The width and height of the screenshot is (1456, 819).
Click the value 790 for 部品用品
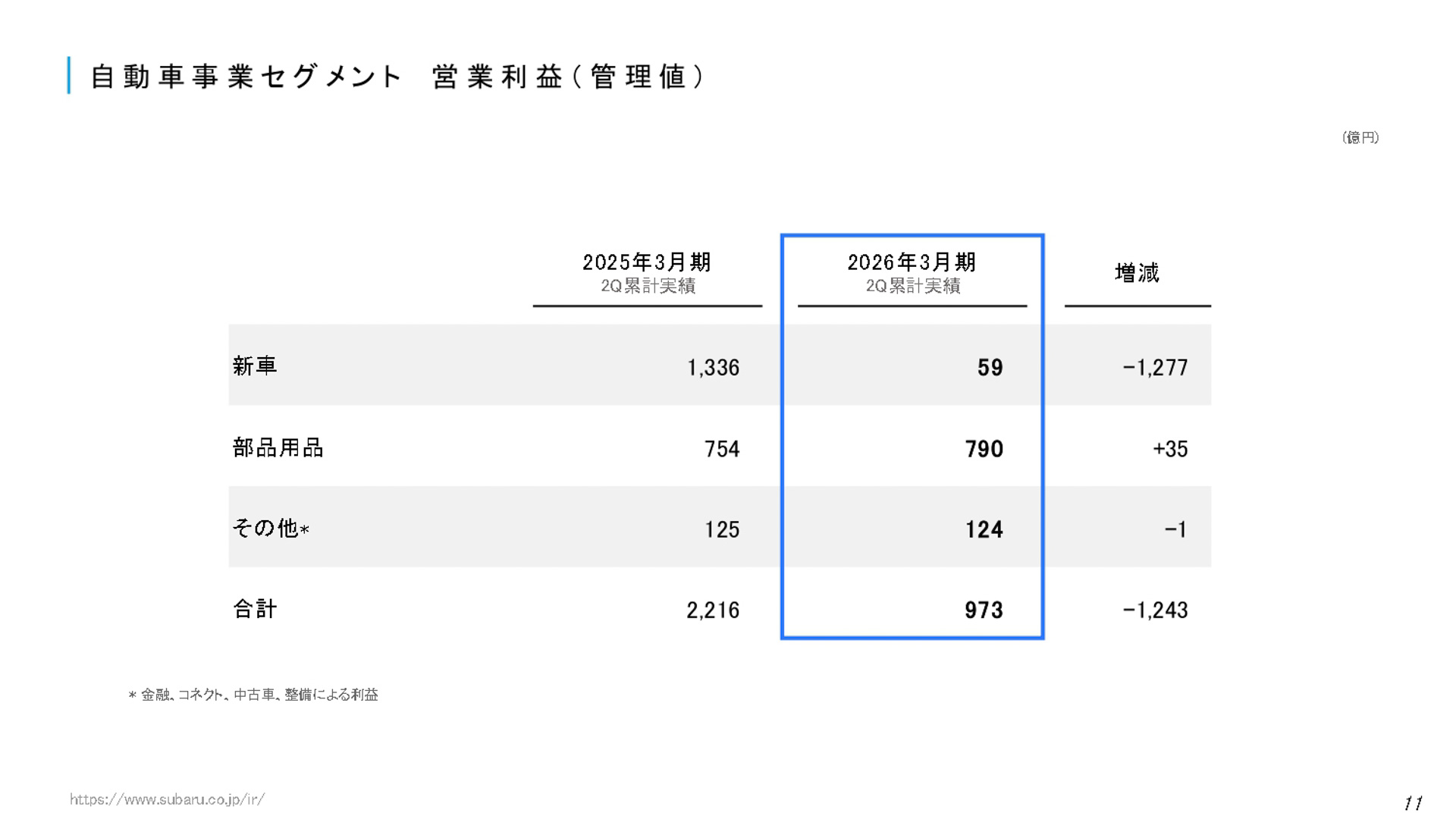984,449
